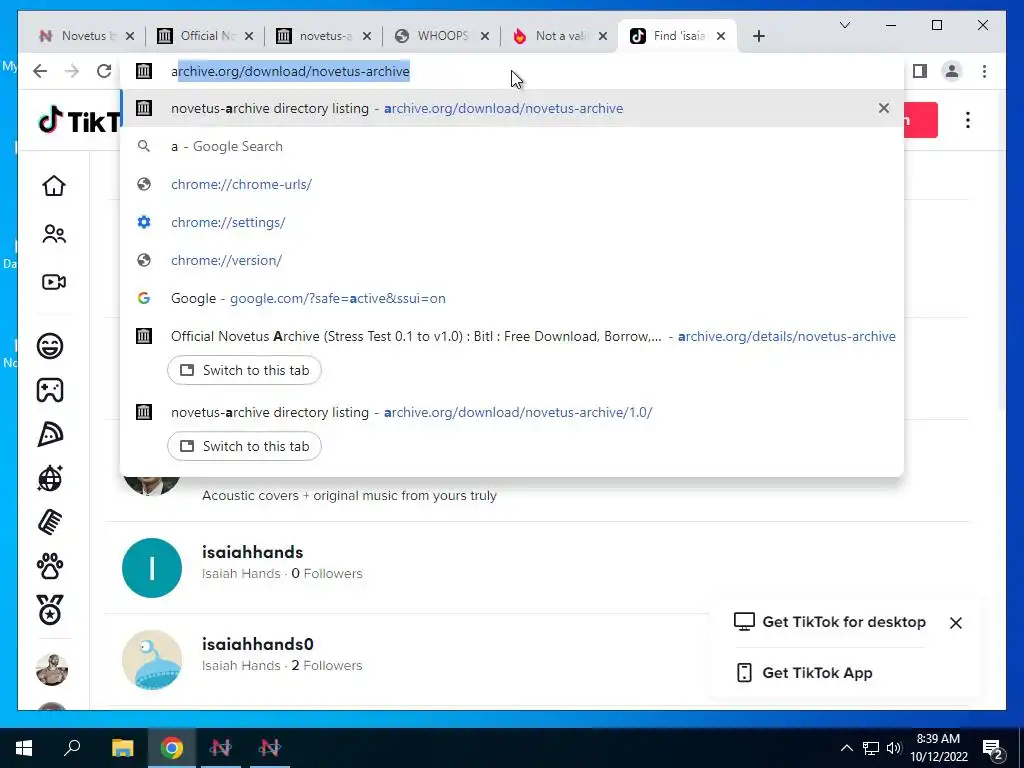1024x768 pixels.
Task: Choose chrome://chrome-urls/ suggestion
Action: pyautogui.click(x=512, y=184)
